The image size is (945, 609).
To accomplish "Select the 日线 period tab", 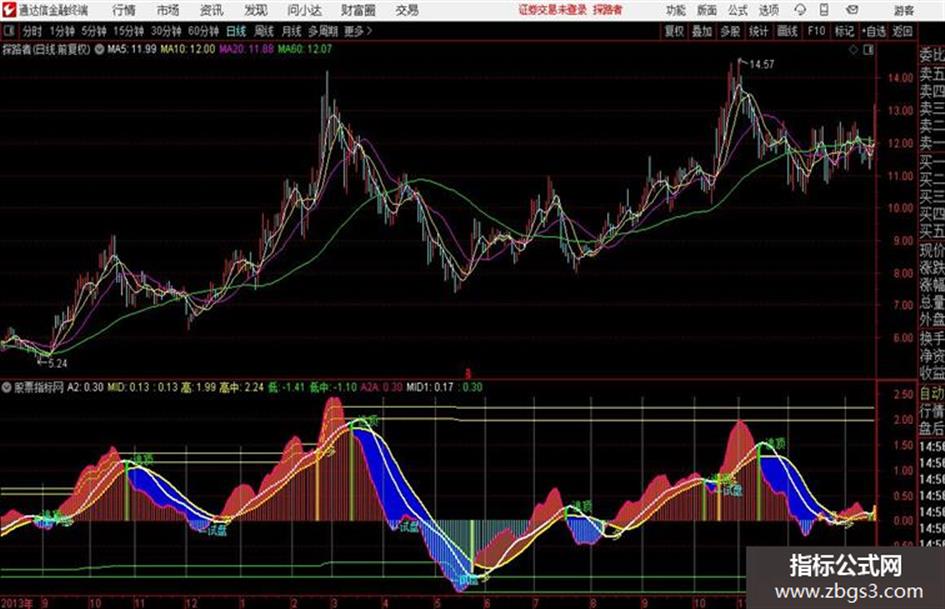I will (x=236, y=31).
